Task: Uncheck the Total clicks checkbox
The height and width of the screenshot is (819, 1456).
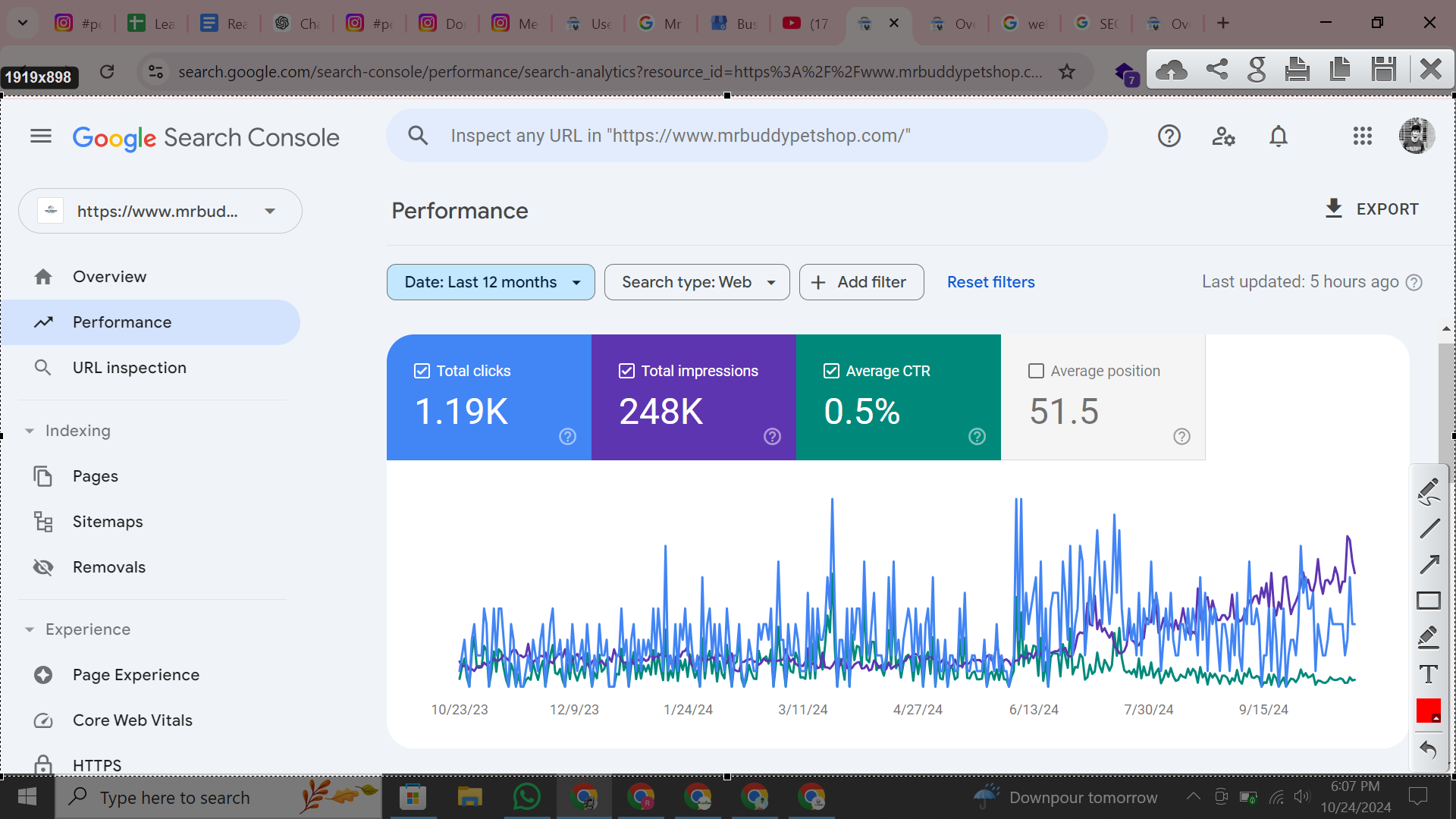Action: 422,371
